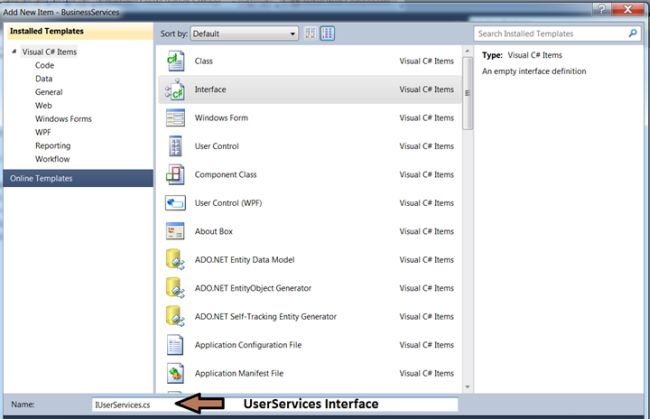Select the Reporting category
This screenshot has width=650, height=419.
tap(53, 145)
